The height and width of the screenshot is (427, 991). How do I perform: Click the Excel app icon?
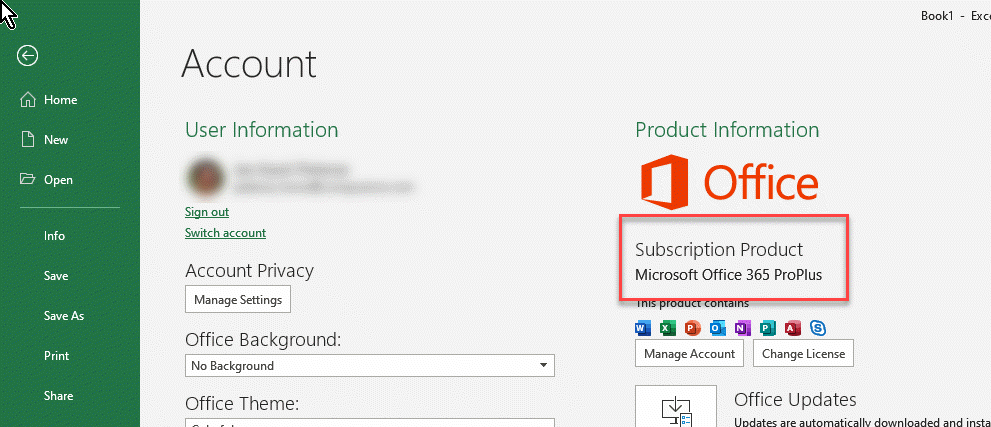(x=667, y=328)
